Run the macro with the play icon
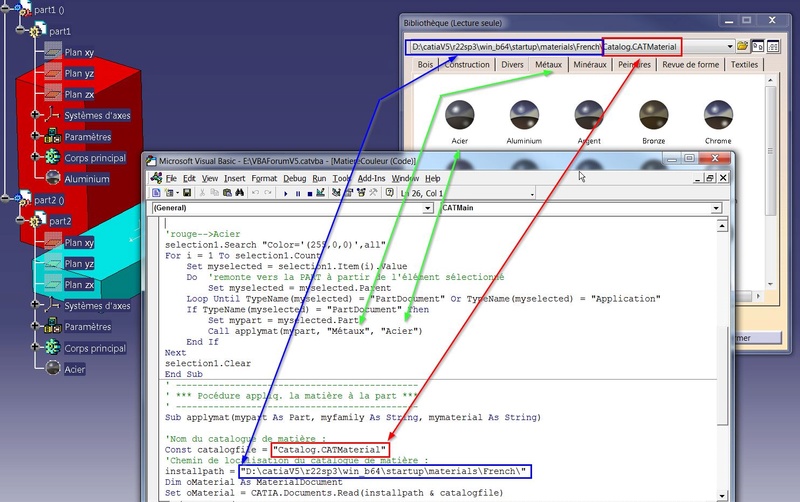Screen dimensions: 800x502 click(x=286, y=194)
